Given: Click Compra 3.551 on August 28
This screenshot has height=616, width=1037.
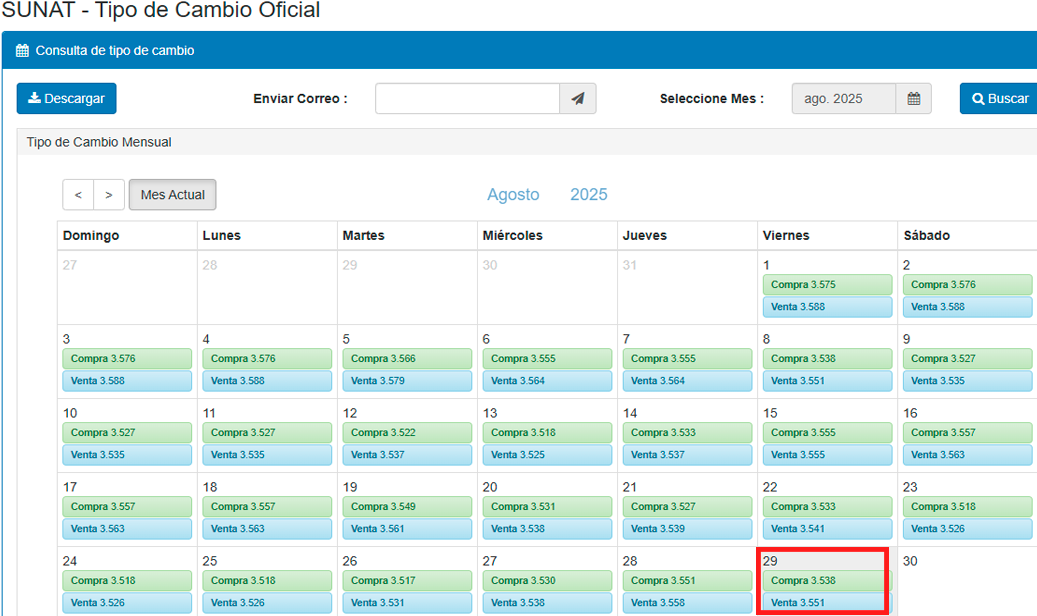Looking at the screenshot, I should point(688,581).
